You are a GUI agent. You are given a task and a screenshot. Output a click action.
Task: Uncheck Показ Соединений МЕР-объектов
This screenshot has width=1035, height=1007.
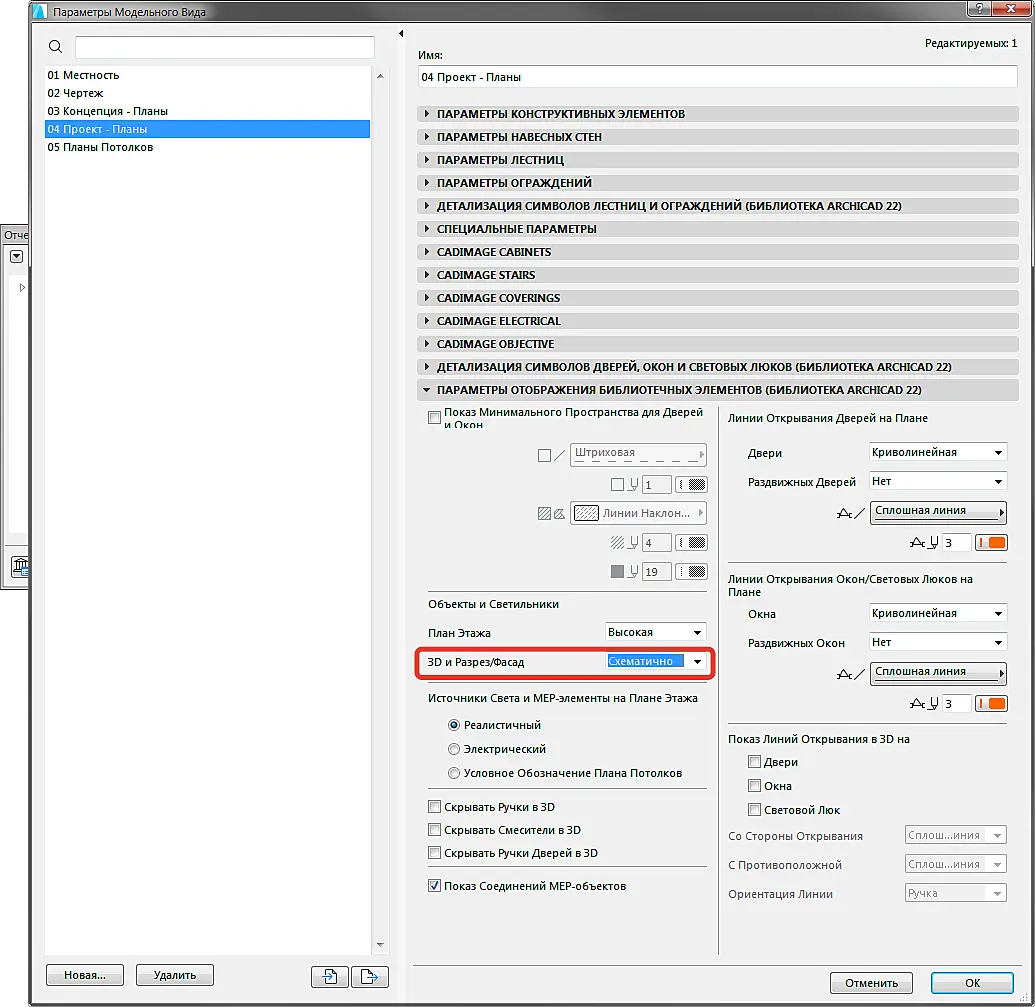pyautogui.click(x=434, y=886)
